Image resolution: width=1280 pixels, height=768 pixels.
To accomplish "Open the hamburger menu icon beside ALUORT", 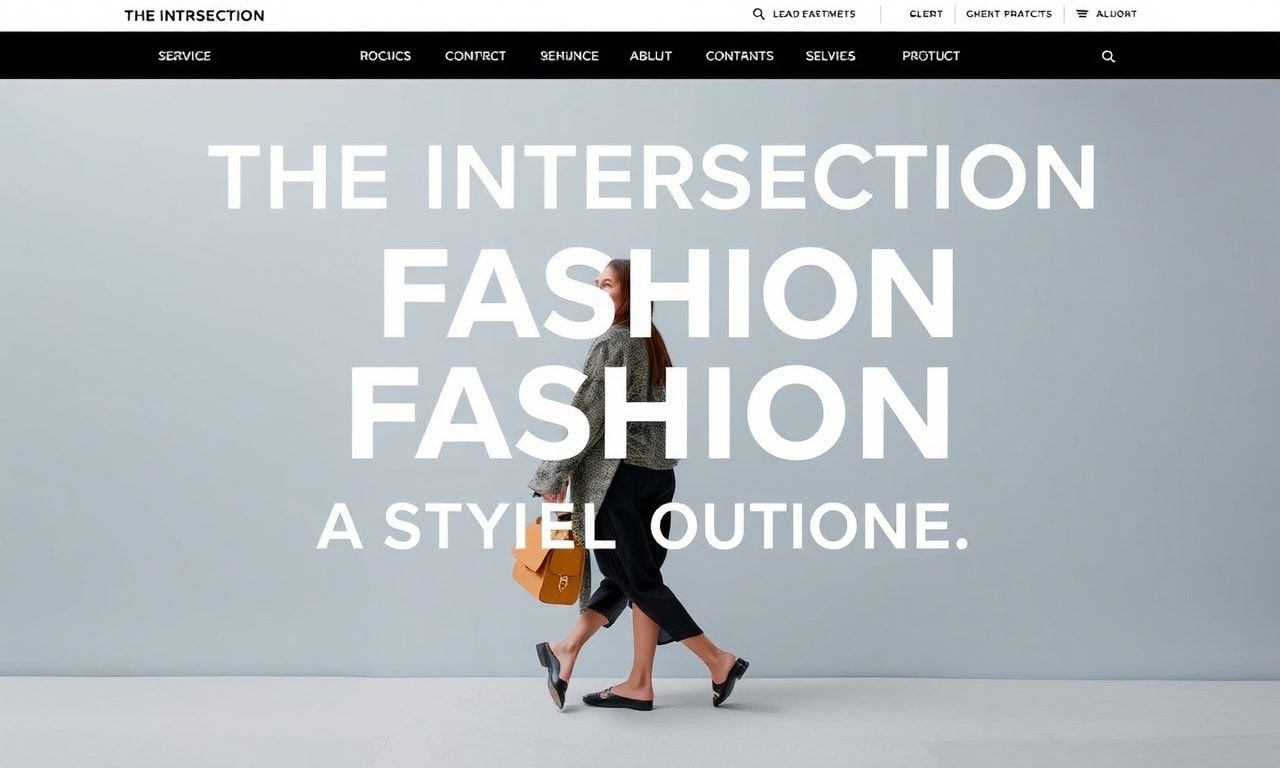I will pos(1082,14).
